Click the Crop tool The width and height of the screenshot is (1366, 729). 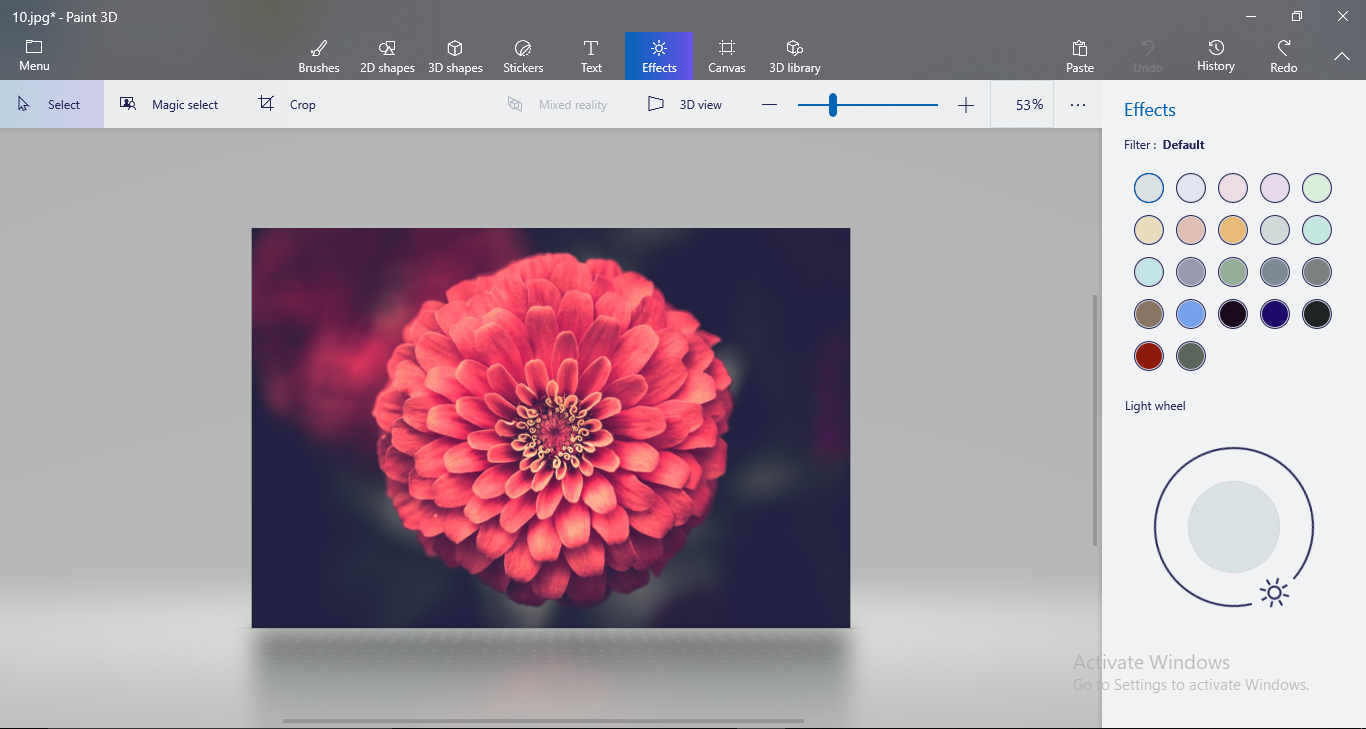pos(287,104)
